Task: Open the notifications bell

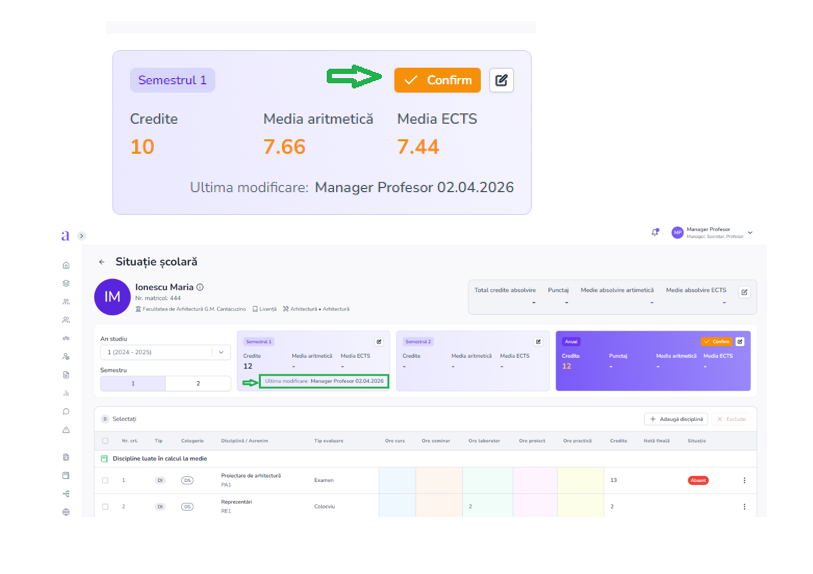Action: [655, 232]
